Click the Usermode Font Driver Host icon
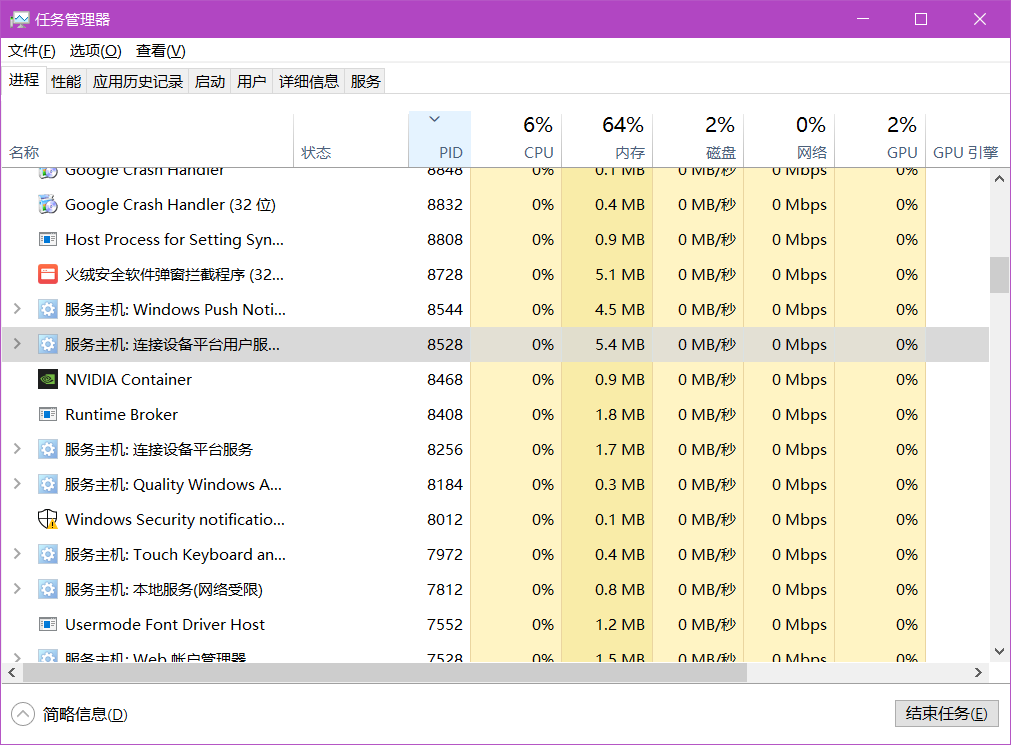This screenshot has width=1011, height=745. point(48,624)
